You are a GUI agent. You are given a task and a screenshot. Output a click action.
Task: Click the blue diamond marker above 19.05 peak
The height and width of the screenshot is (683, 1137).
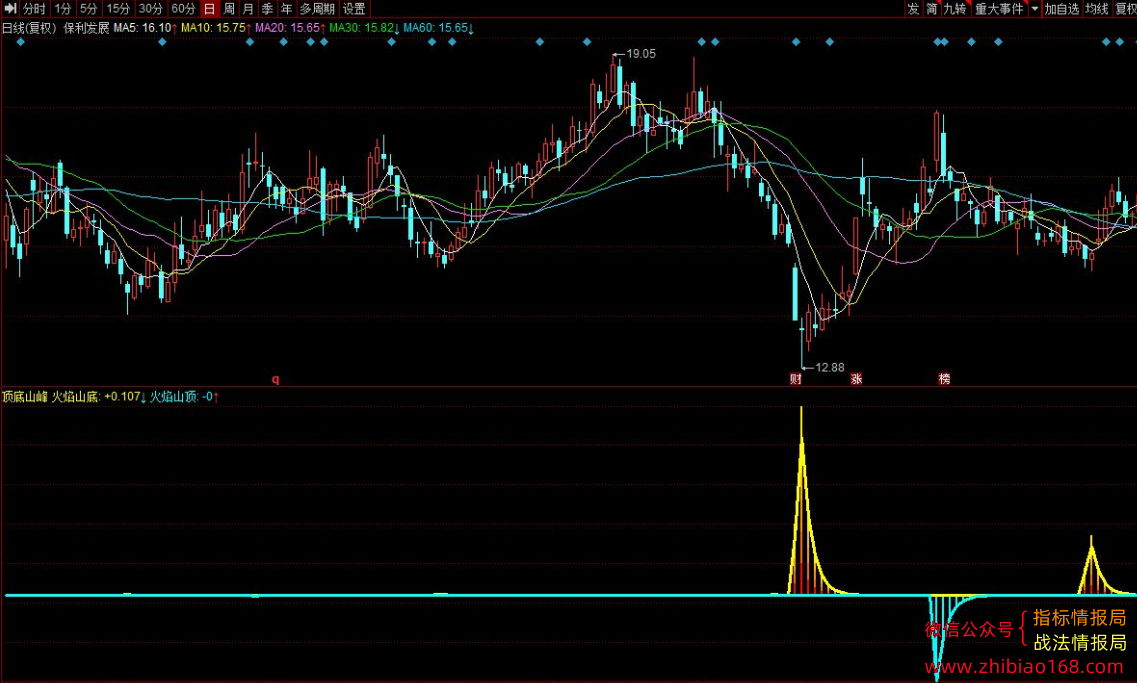587,42
